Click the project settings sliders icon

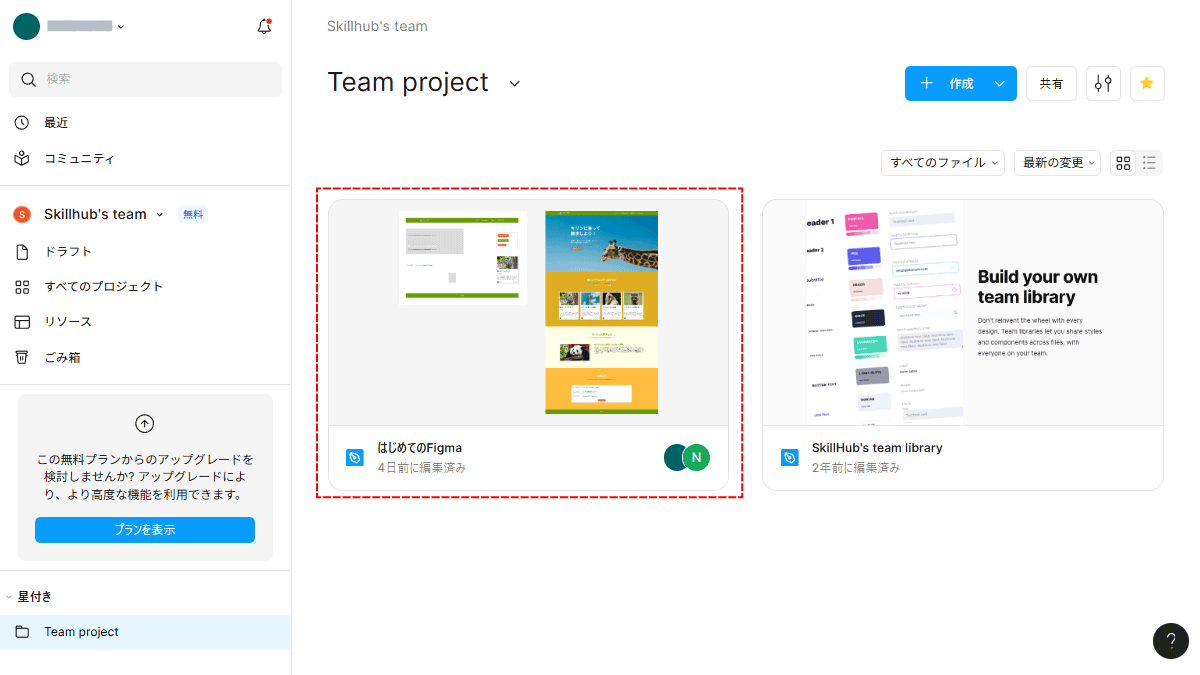1103,84
